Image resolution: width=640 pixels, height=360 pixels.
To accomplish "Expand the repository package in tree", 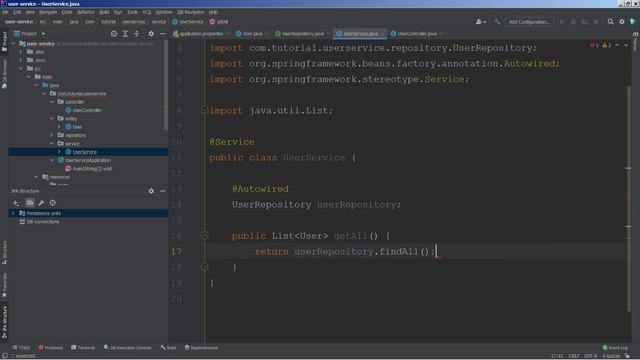I will (52, 135).
